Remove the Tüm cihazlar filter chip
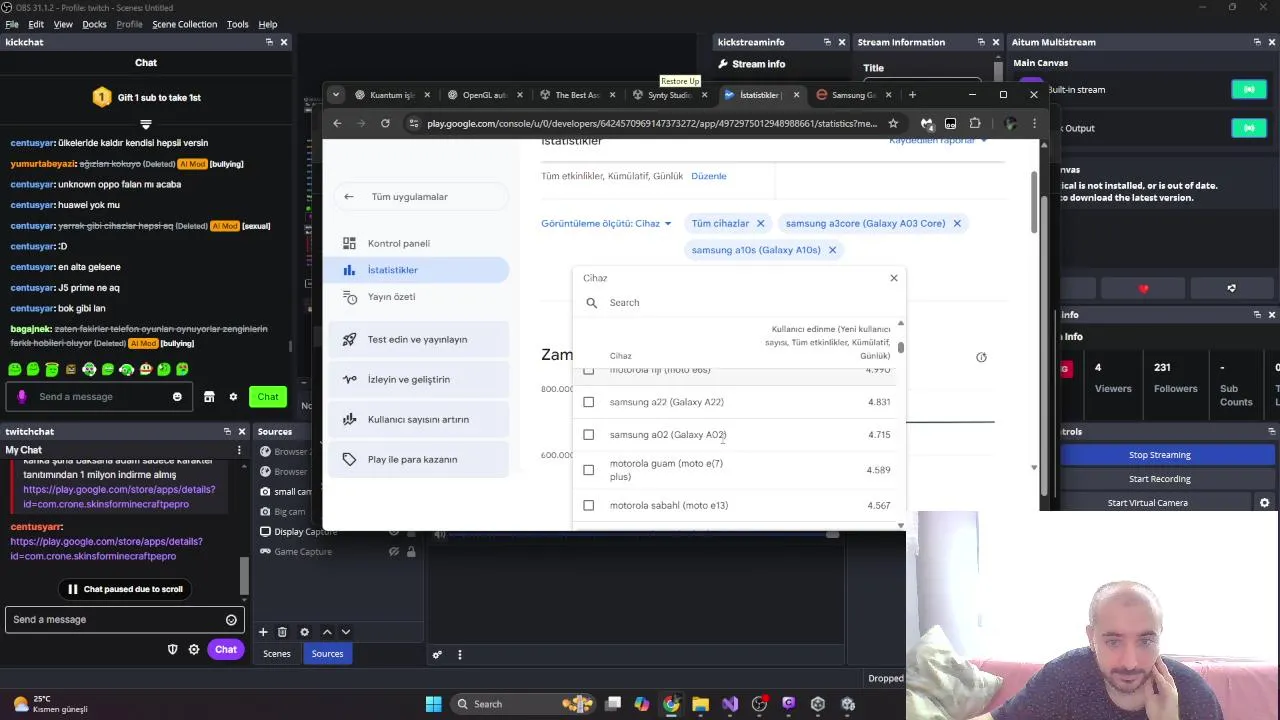Image resolution: width=1280 pixels, height=720 pixels. [x=760, y=224]
